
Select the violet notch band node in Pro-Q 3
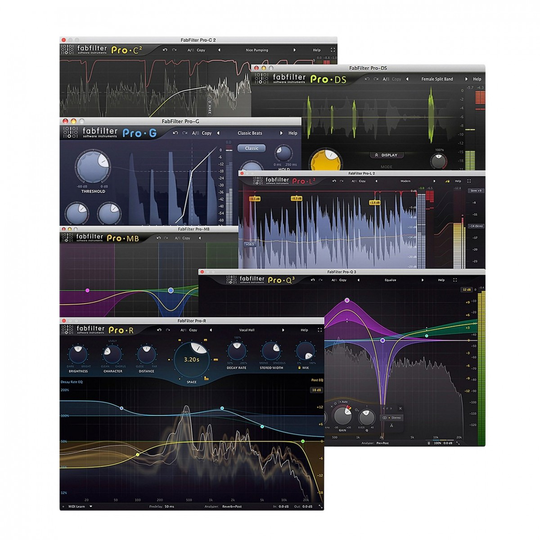pos(382,340)
